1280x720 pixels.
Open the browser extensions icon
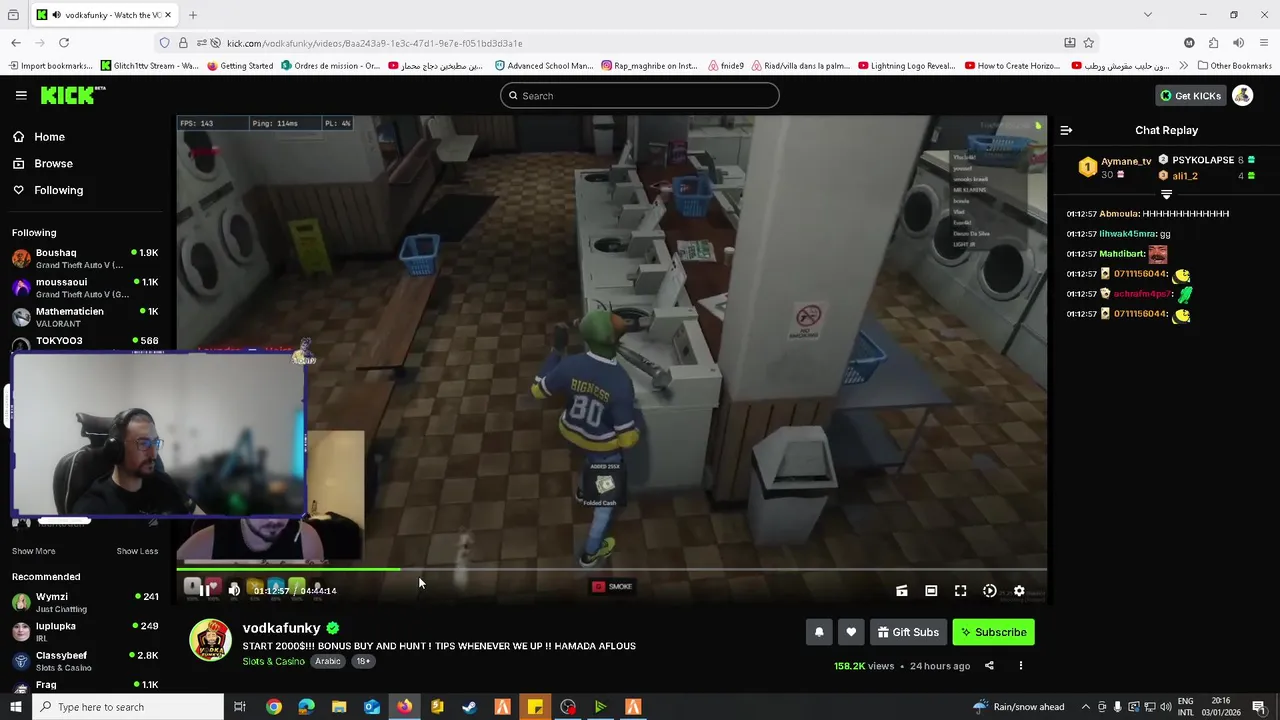[1214, 43]
